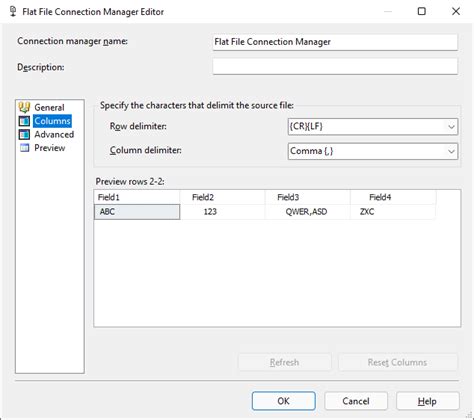Select the {CR}{LF} row delimiter combo box

click(x=373, y=127)
